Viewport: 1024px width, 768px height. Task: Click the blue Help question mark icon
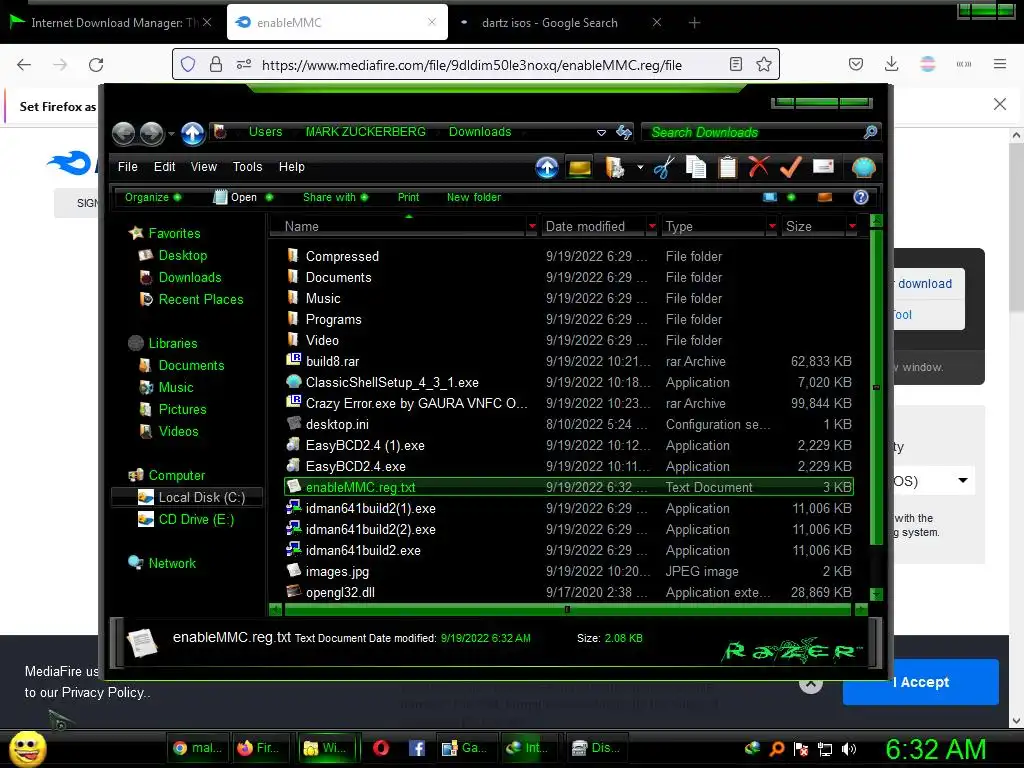coord(861,197)
